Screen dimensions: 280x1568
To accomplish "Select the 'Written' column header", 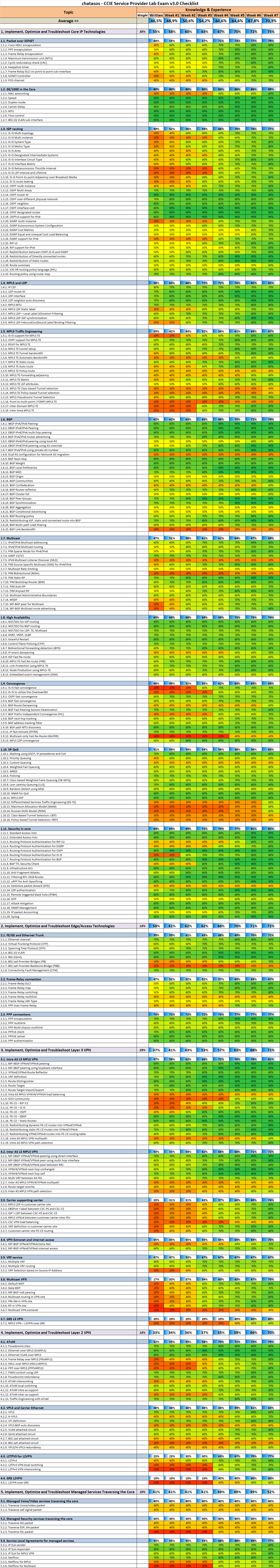I will tap(156, 15).
